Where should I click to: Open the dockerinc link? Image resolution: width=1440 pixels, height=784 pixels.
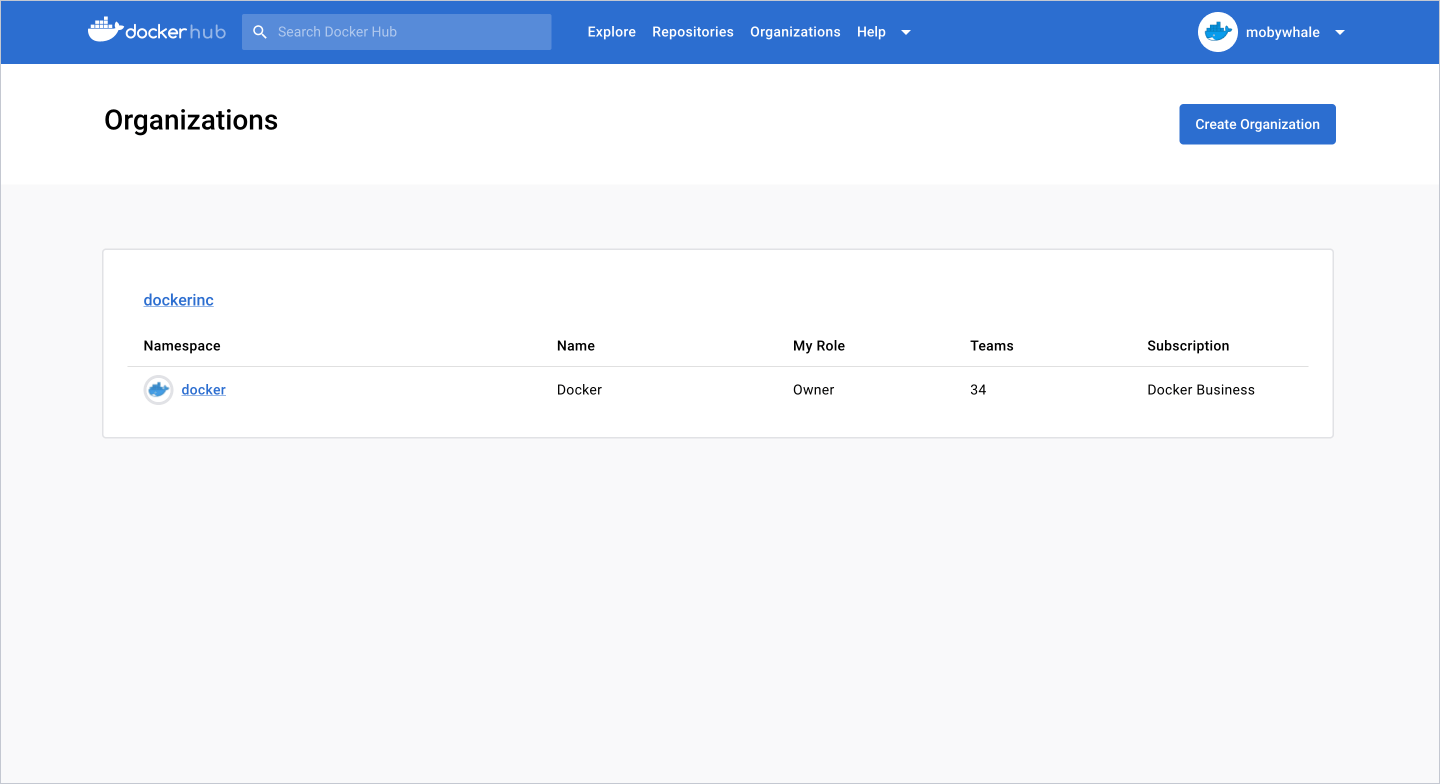click(178, 300)
